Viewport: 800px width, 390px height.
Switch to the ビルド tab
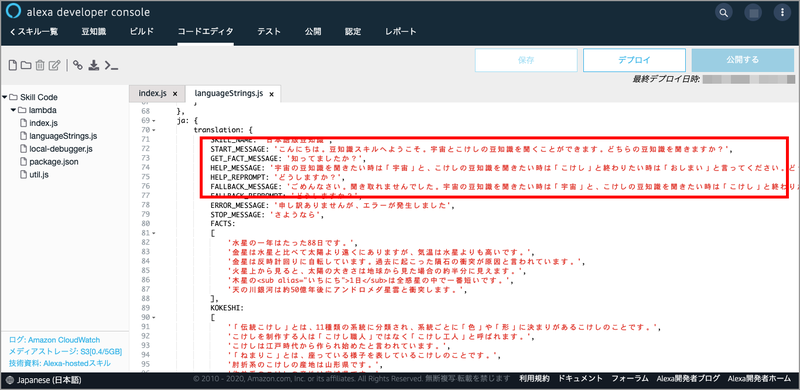point(142,32)
